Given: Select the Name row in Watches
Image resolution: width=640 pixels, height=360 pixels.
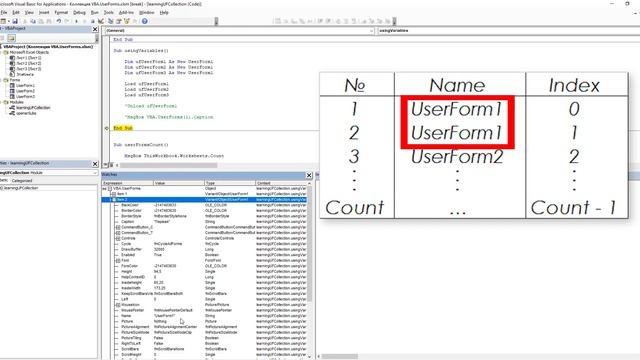Looking at the screenshot, I should coord(204,316).
